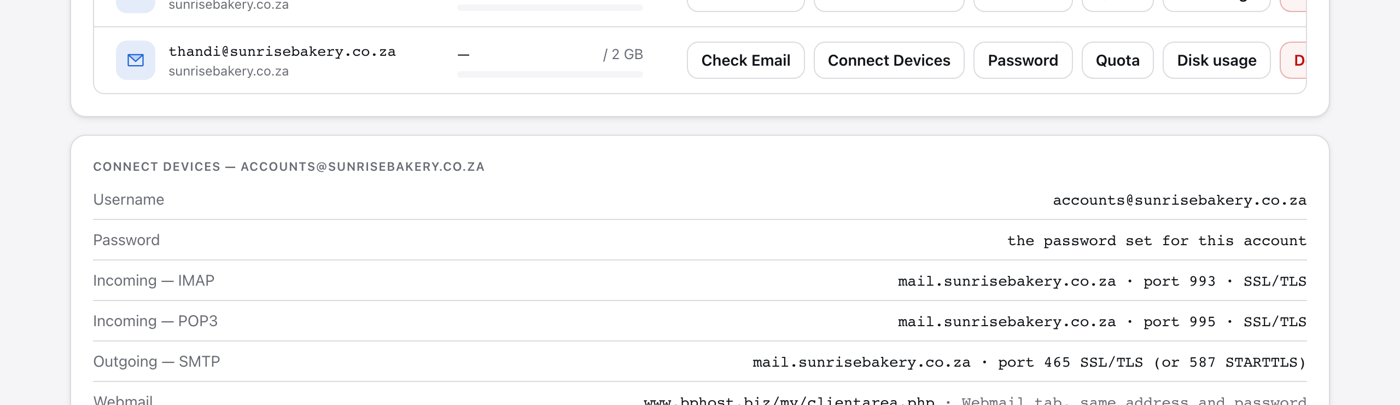Click sunrisebakery.co.za domain under thandi address

(229, 71)
